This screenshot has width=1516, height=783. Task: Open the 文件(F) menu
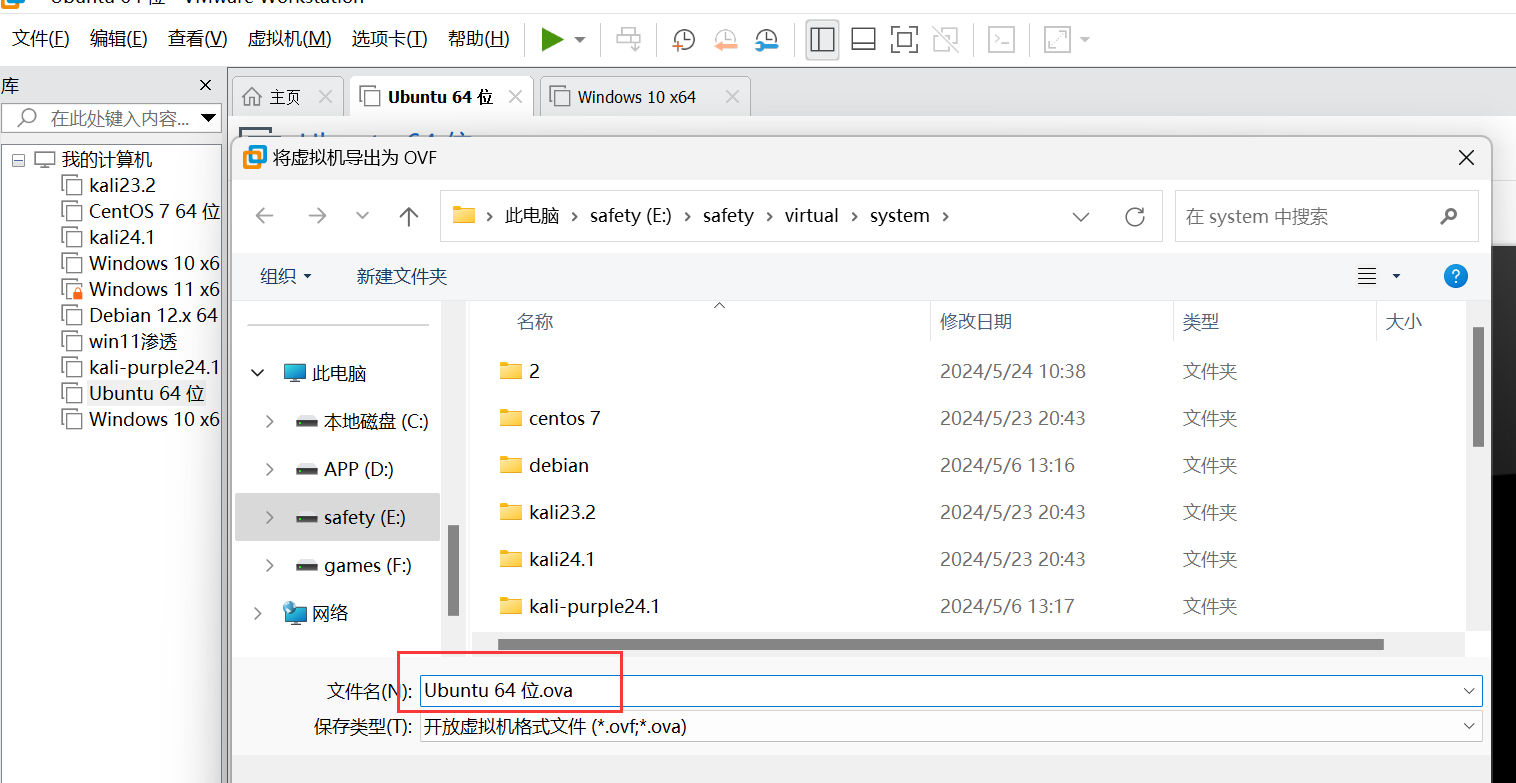(x=41, y=39)
